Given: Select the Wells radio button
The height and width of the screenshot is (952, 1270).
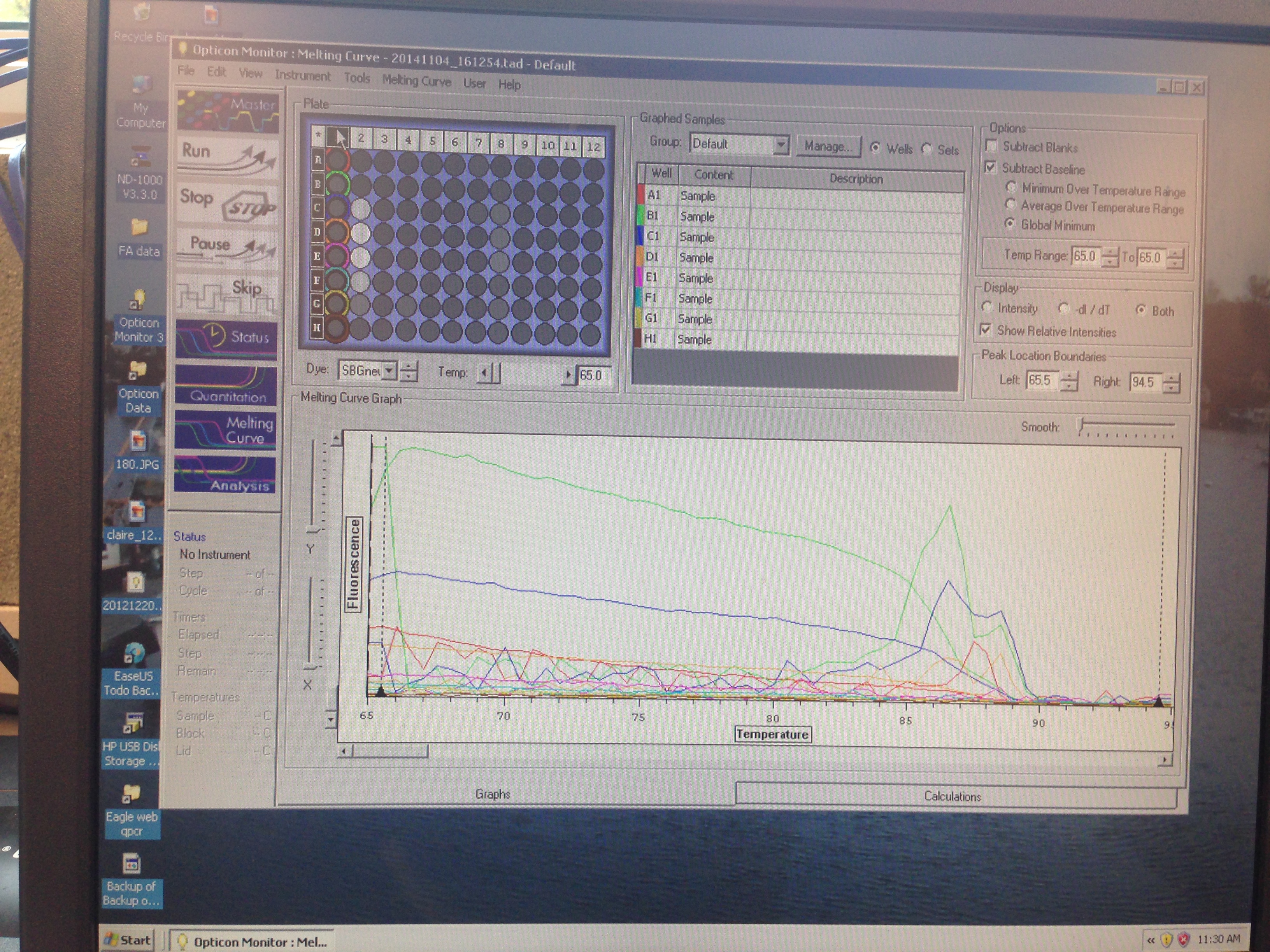Looking at the screenshot, I should (875, 147).
